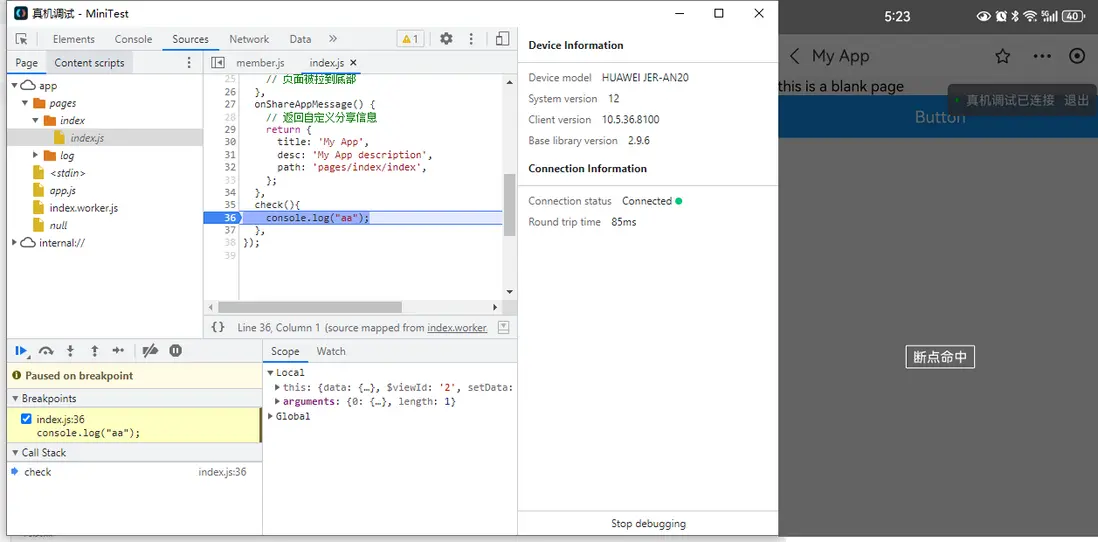Click the Step over next function icon
1098x542 pixels.
(x=46, y=351)
